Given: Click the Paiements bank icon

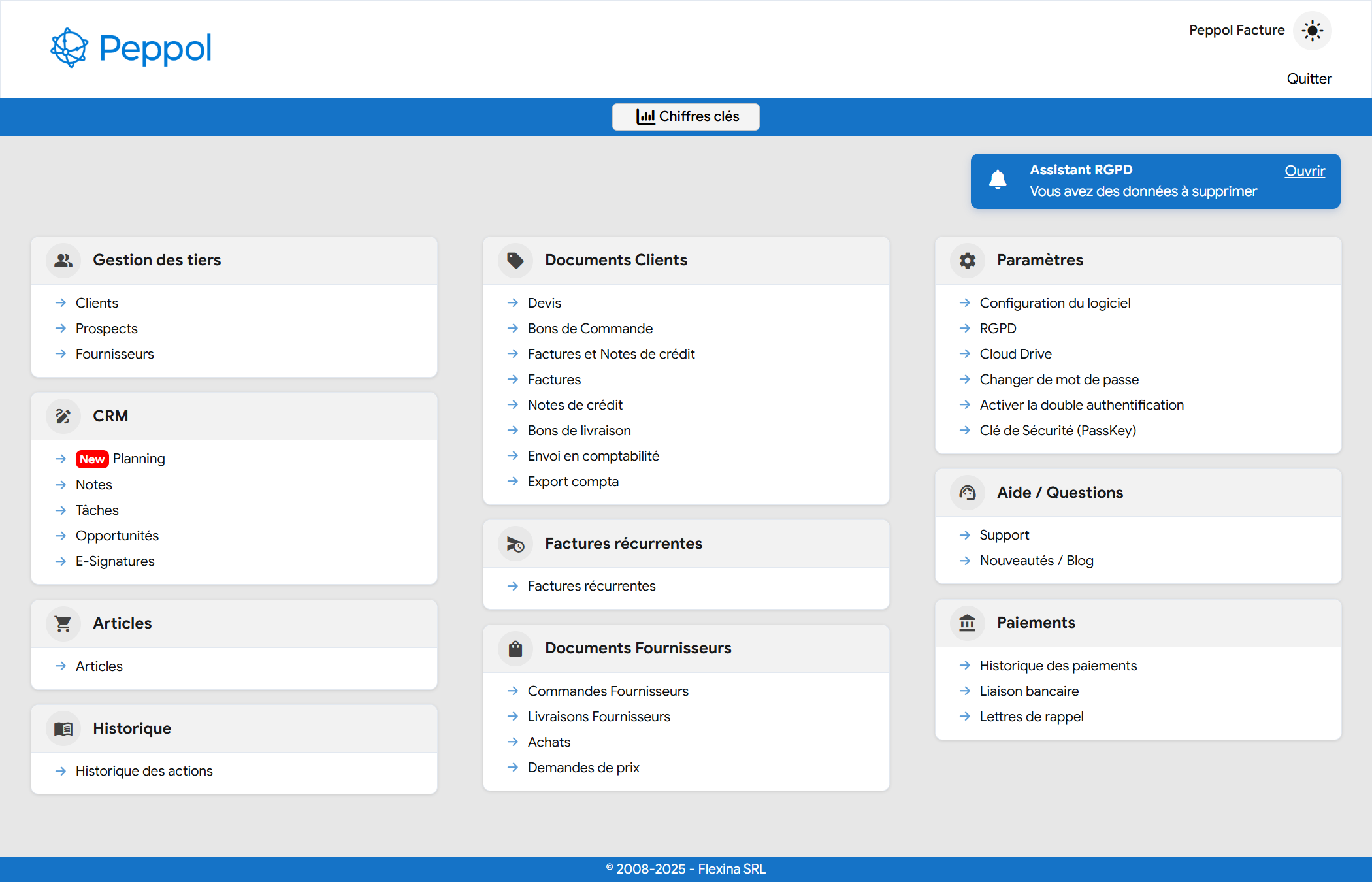Looking at the screenshot, I should (968, 623).
